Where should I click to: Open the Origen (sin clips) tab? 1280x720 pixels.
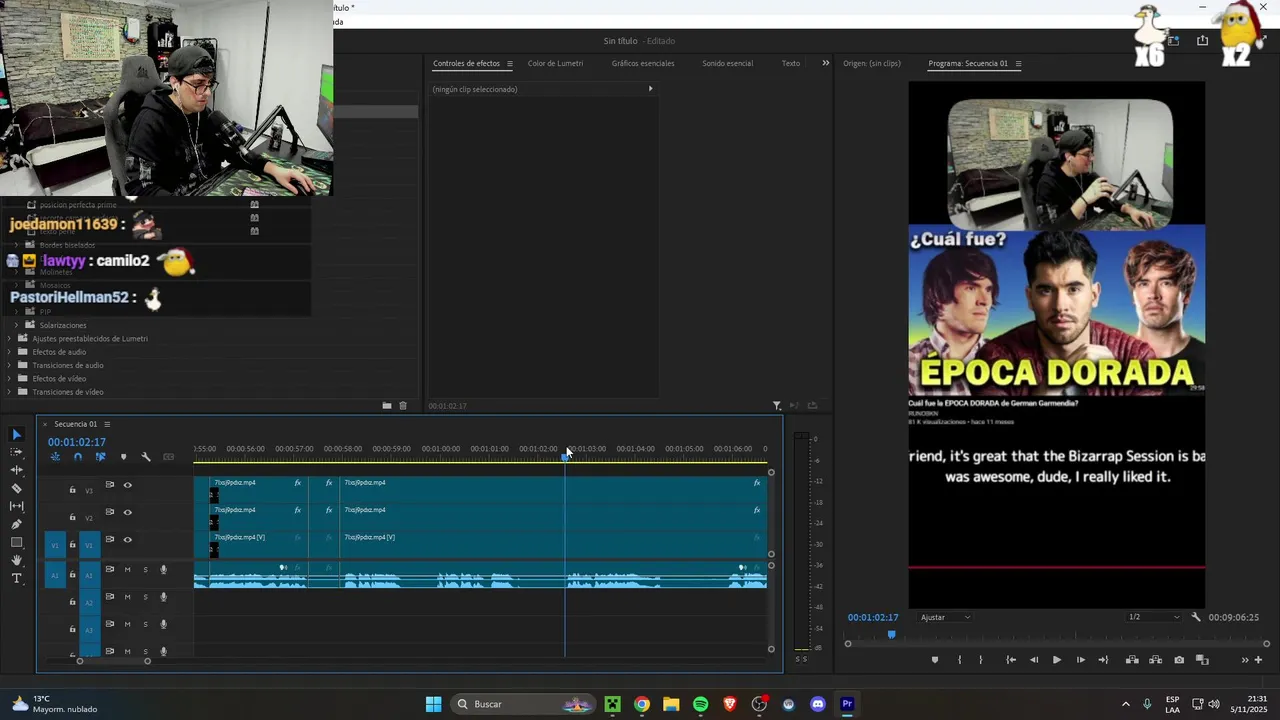pos(871,63)
